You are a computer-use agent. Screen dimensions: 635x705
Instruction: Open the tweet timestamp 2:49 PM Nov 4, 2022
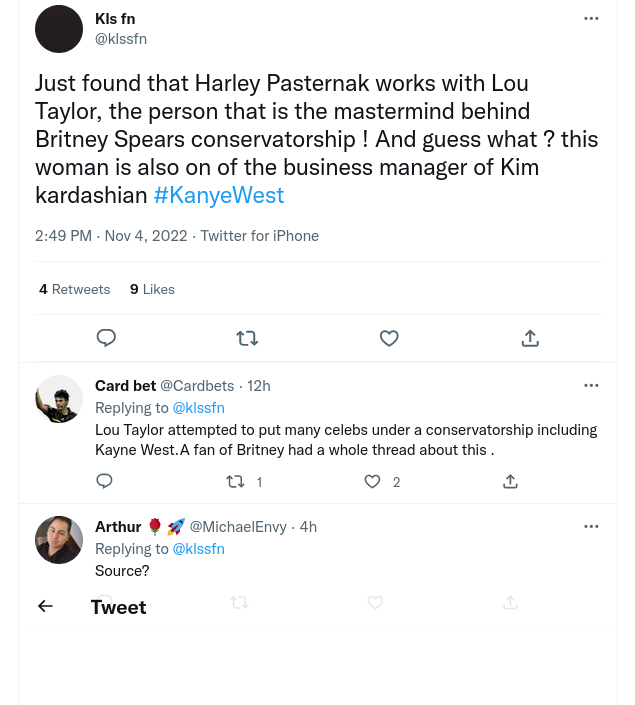(111, 236)
